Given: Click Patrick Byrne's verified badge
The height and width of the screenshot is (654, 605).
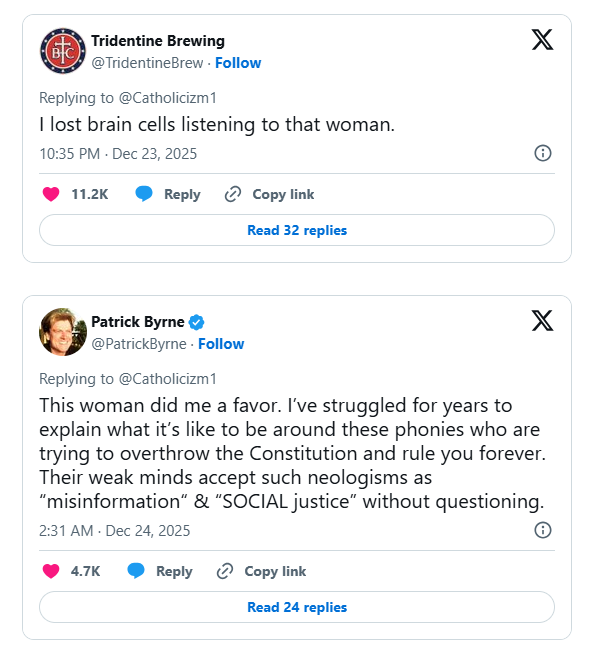Looking at the screenshot, I should [x=196, y=322].
